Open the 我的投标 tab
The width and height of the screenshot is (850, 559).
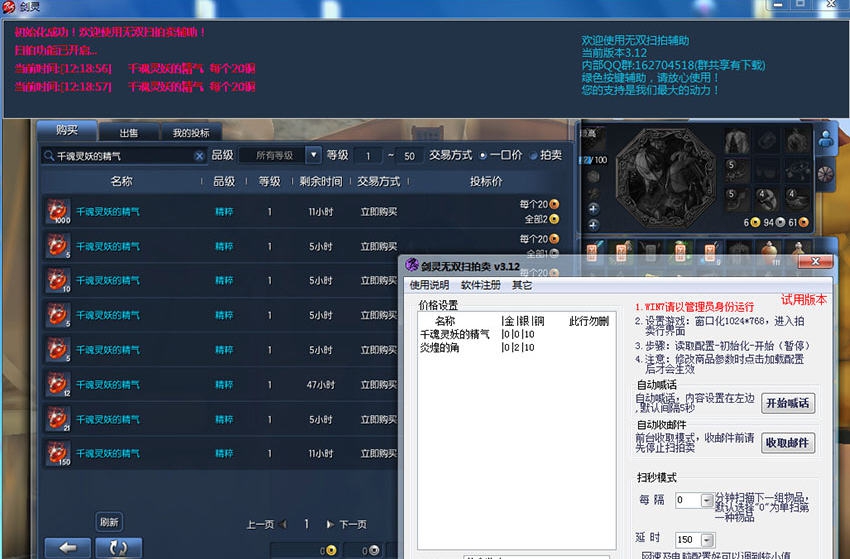click(x=191, y=133)
